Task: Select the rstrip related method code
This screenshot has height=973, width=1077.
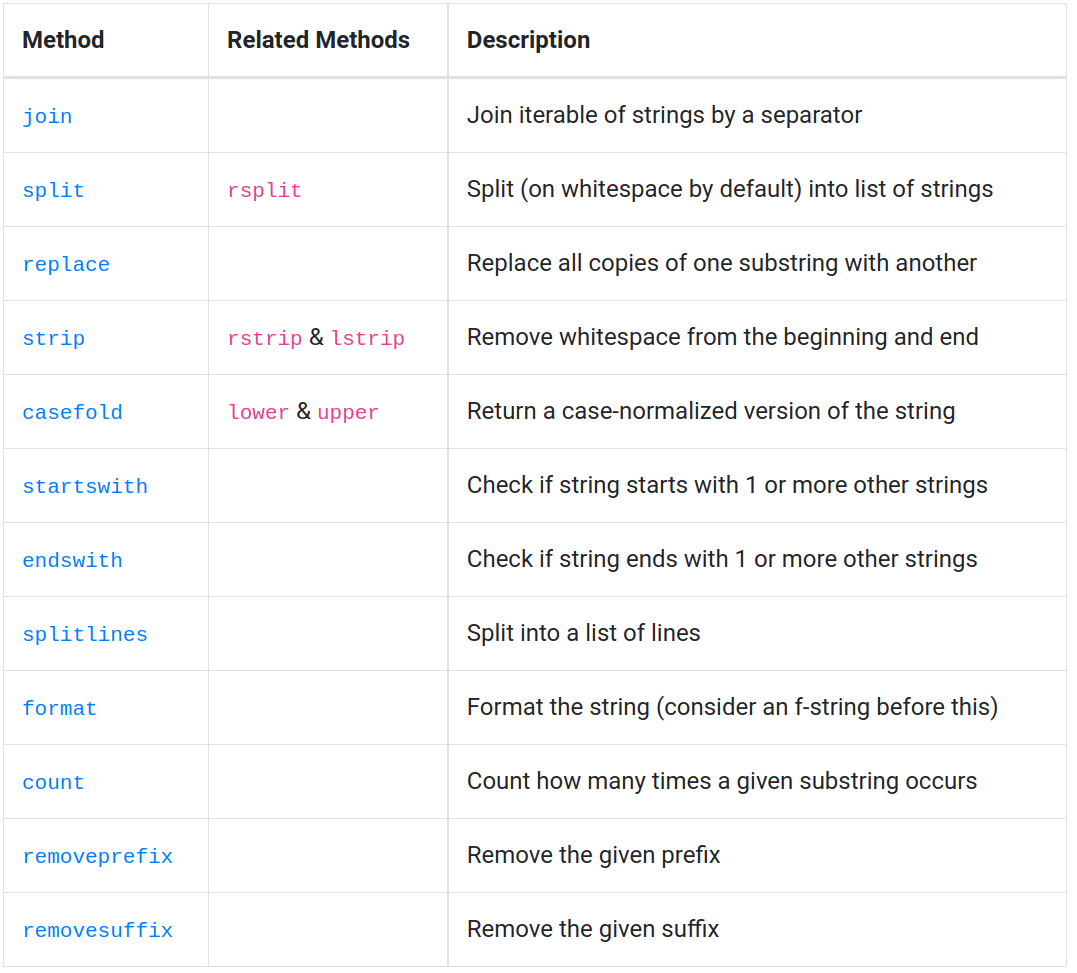Action: click(264, 338)
